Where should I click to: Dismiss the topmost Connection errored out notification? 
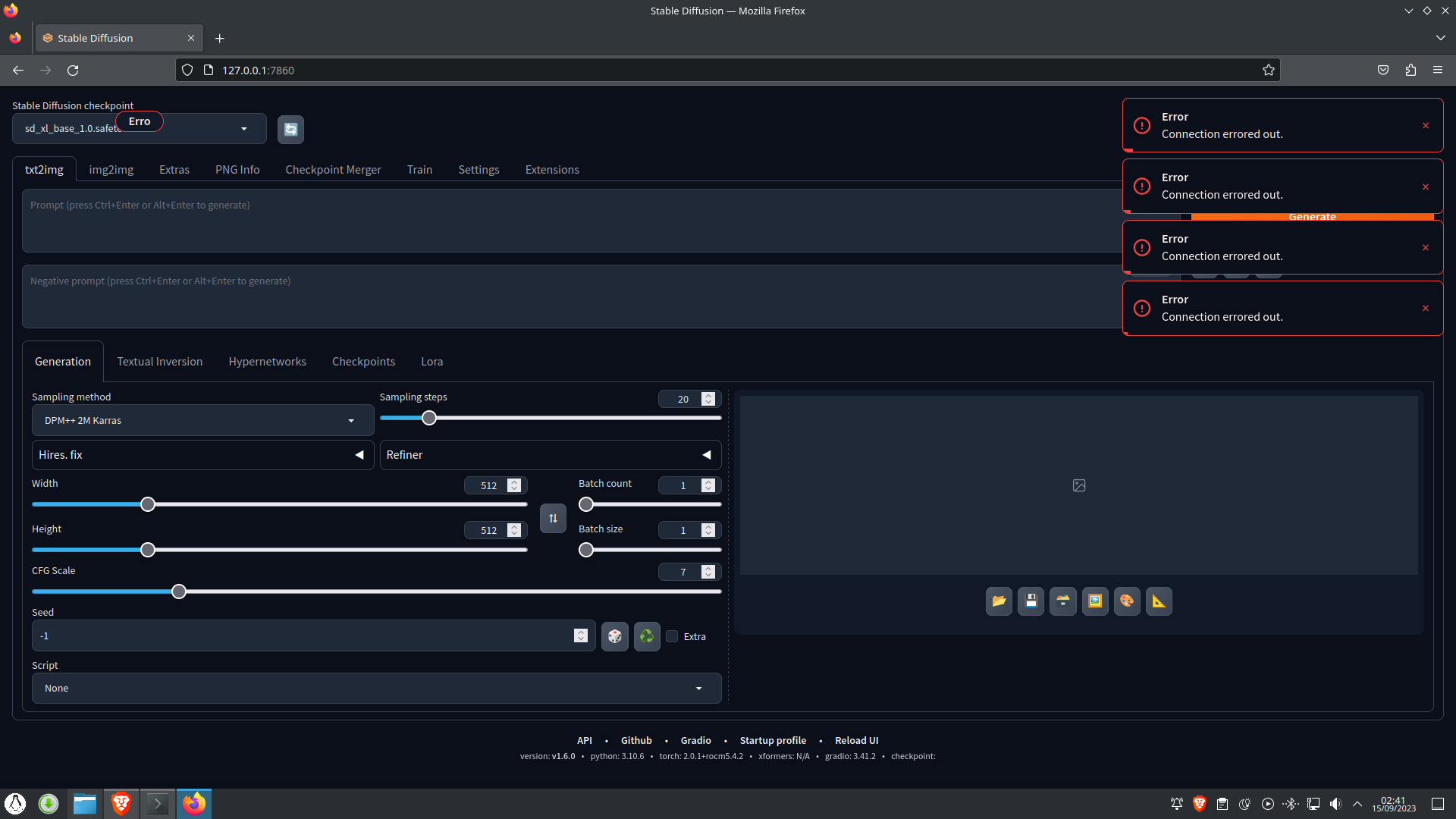pyautogui.click(x=1425, y=125)
